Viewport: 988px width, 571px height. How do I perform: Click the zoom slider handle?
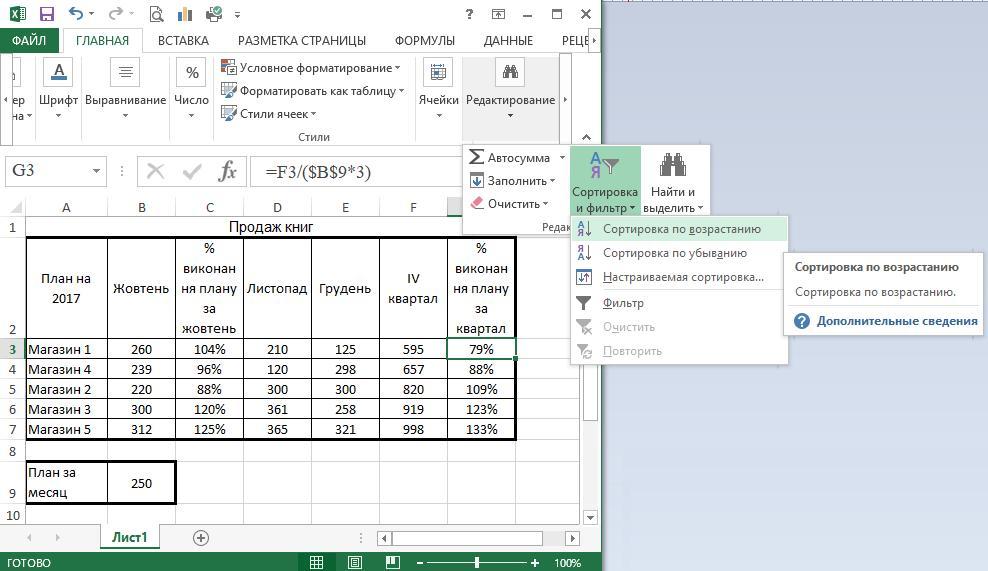[477, 562]
